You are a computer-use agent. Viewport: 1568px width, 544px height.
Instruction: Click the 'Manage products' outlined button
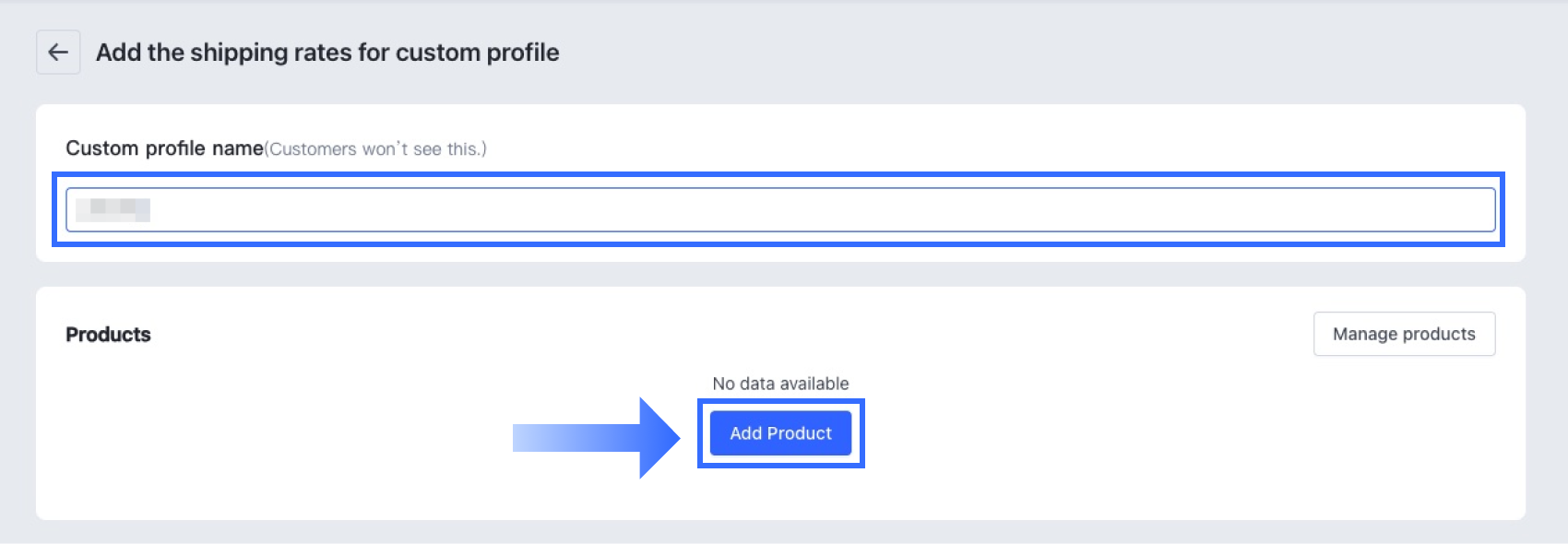tap(1404, 334)
